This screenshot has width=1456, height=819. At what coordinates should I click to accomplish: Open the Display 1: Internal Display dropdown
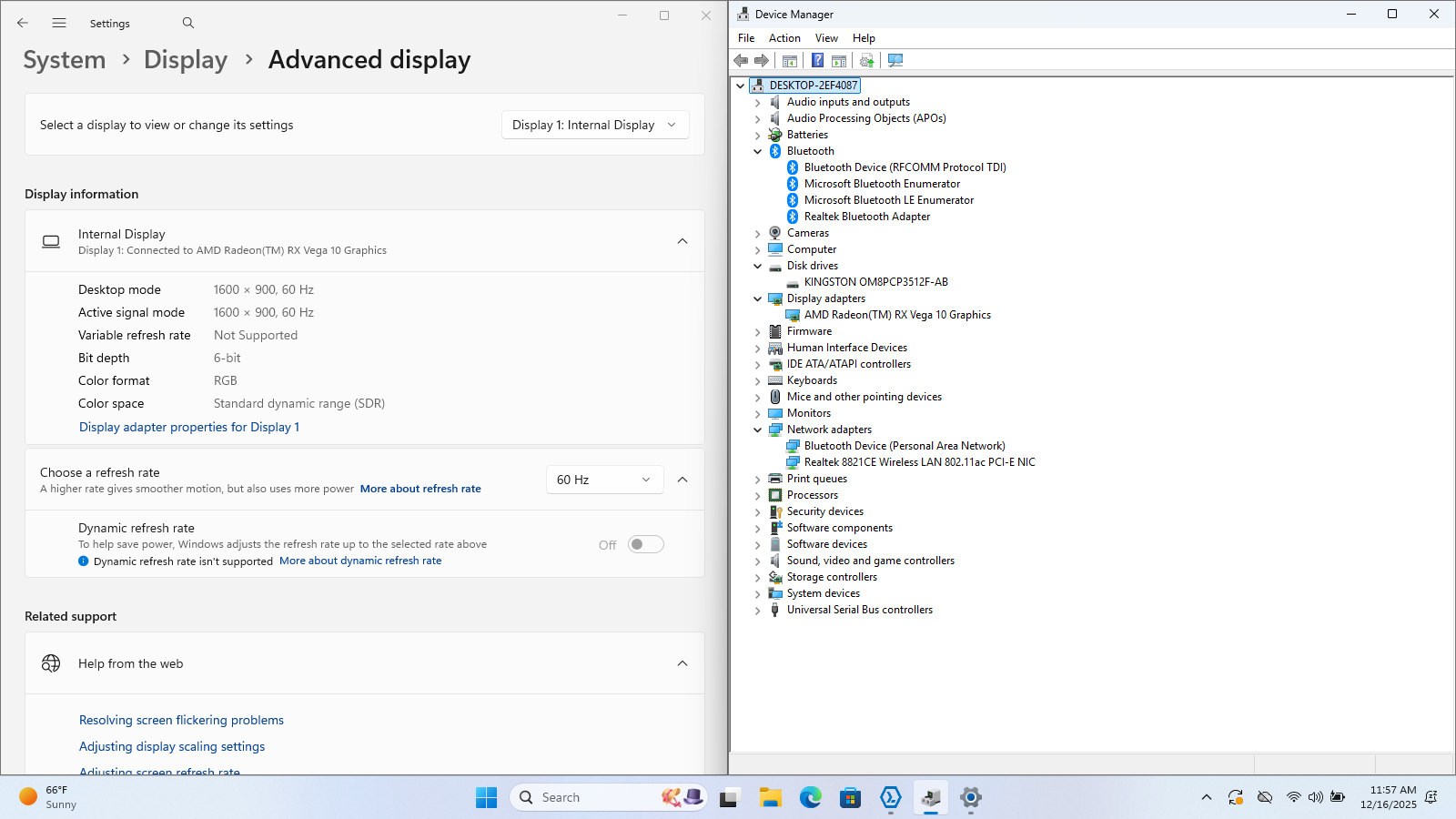(594, 125)
